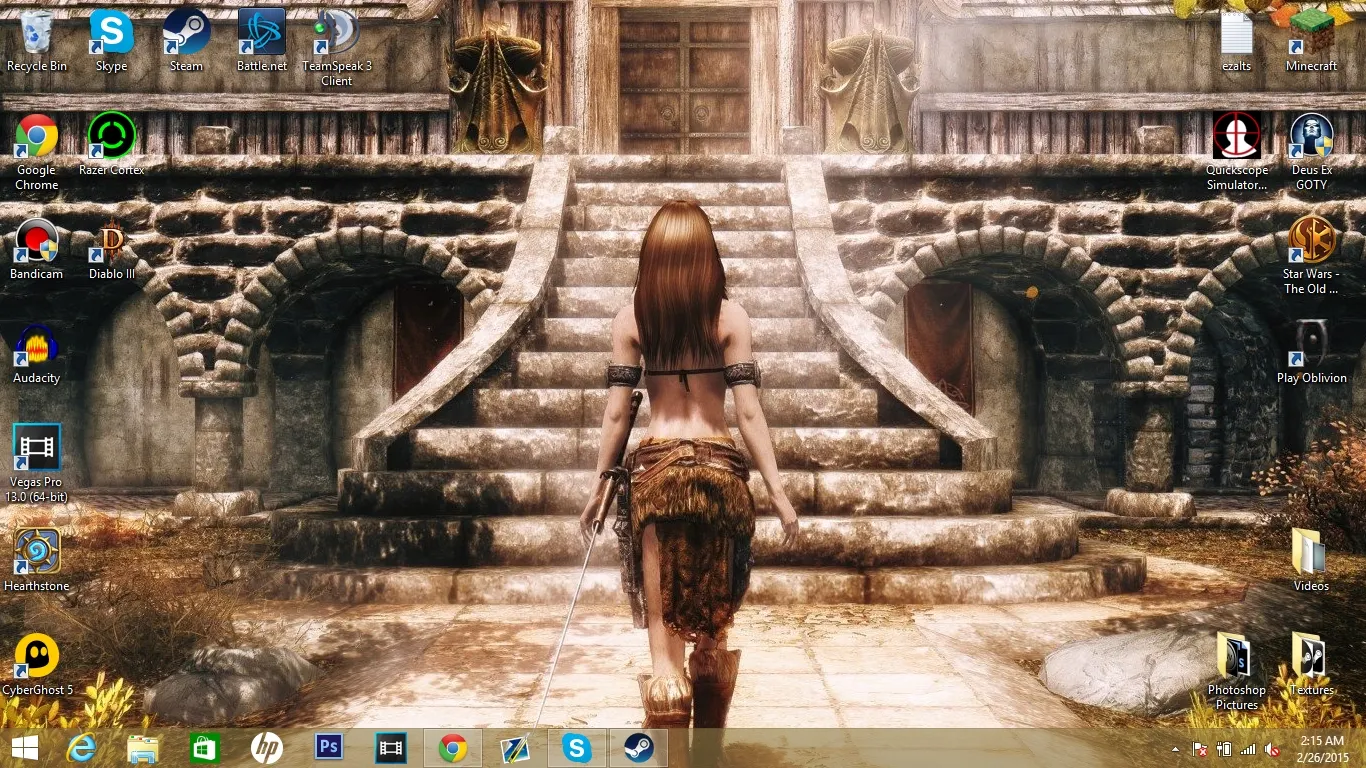
Task: Switch to Steam on the taskbar
Action: pyautogui.click(x=639, y=748)
